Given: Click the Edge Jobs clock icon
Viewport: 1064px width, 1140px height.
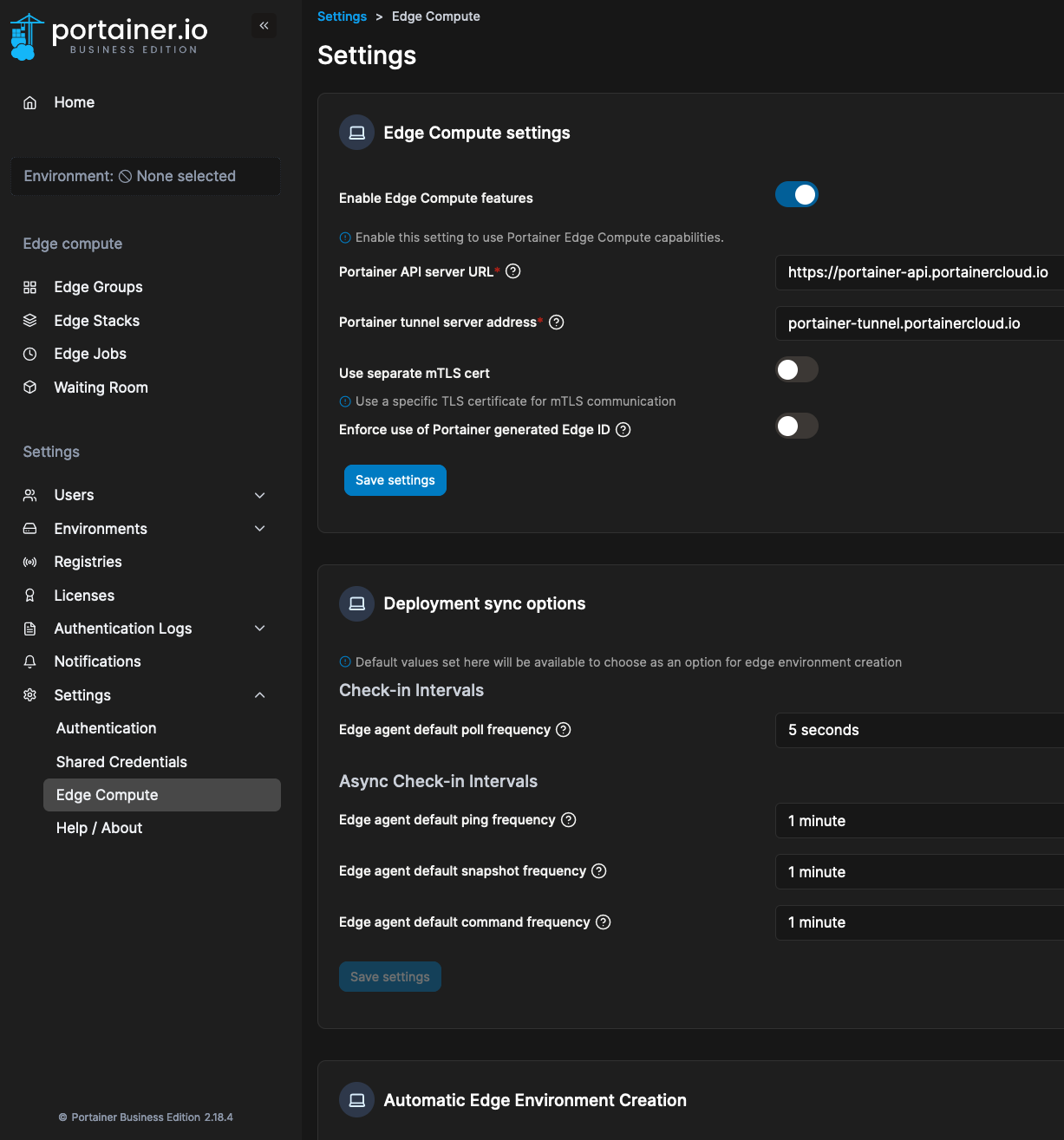Looking at the screenshot, I should [x=30, y=354].
